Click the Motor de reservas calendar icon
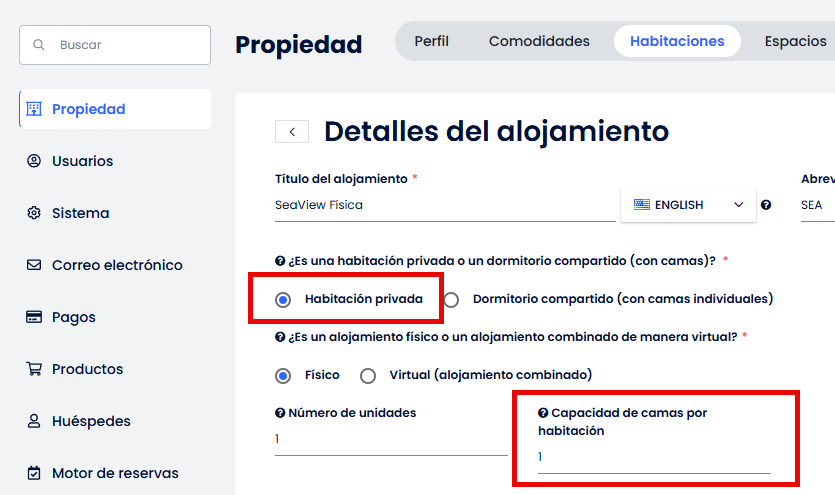 [x=34, y=473]
